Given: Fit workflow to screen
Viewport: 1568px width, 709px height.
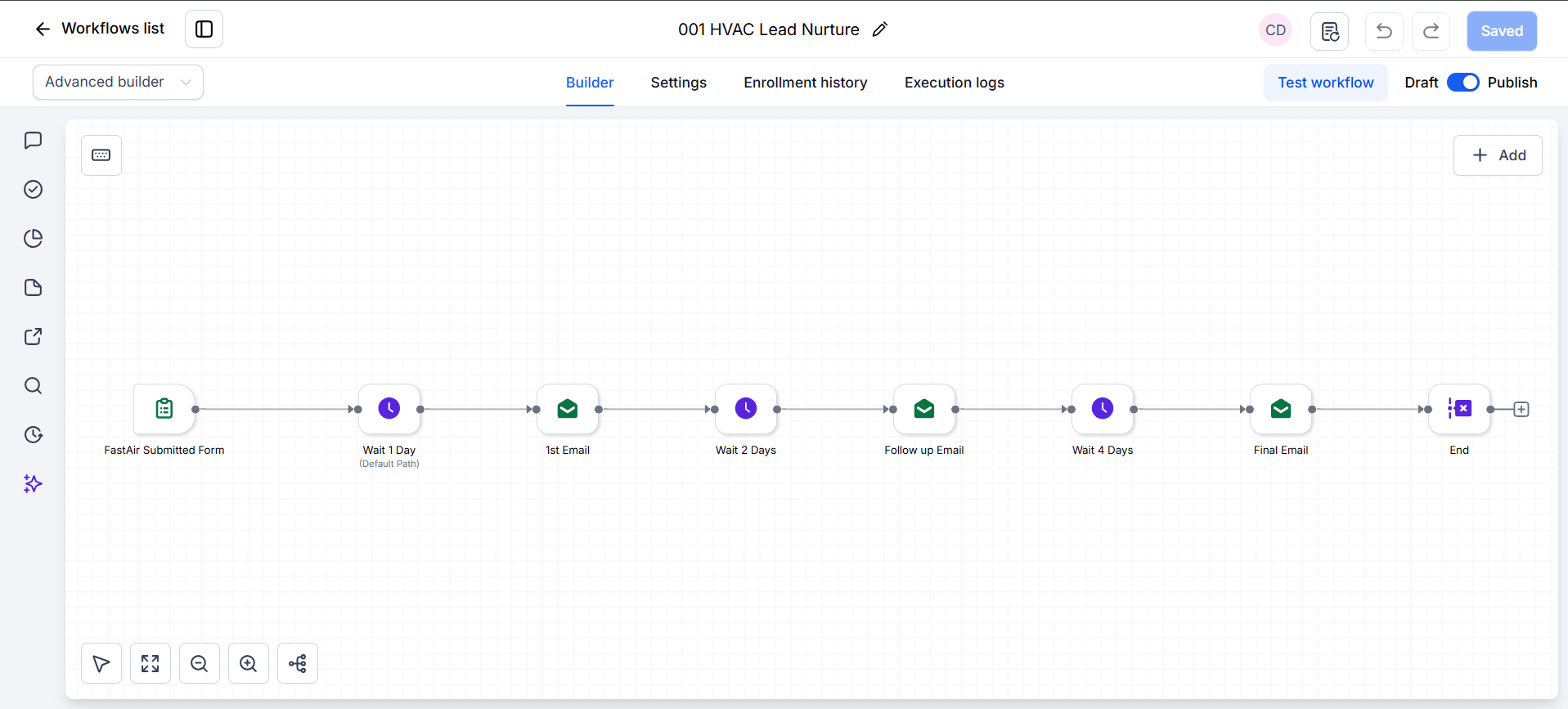Looking at the screenshot, I should pos(151,663).
